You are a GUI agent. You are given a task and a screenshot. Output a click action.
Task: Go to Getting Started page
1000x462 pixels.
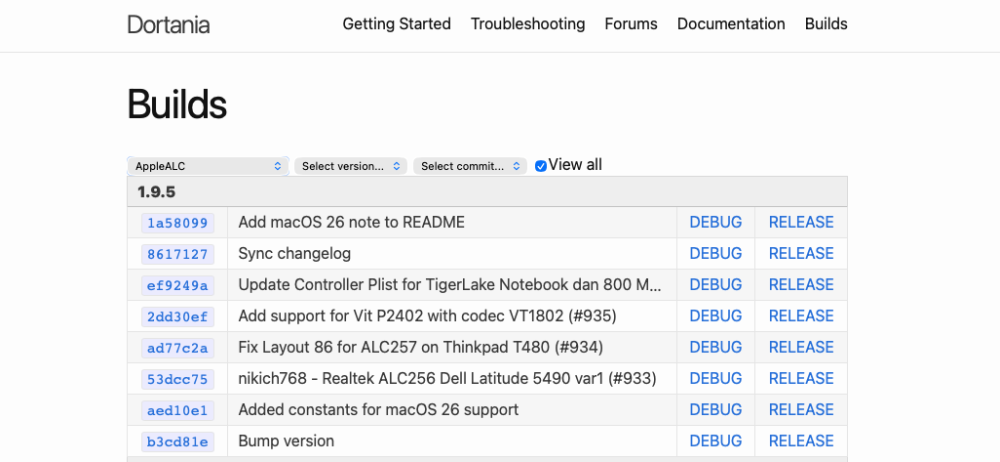(x=397, y=24)
